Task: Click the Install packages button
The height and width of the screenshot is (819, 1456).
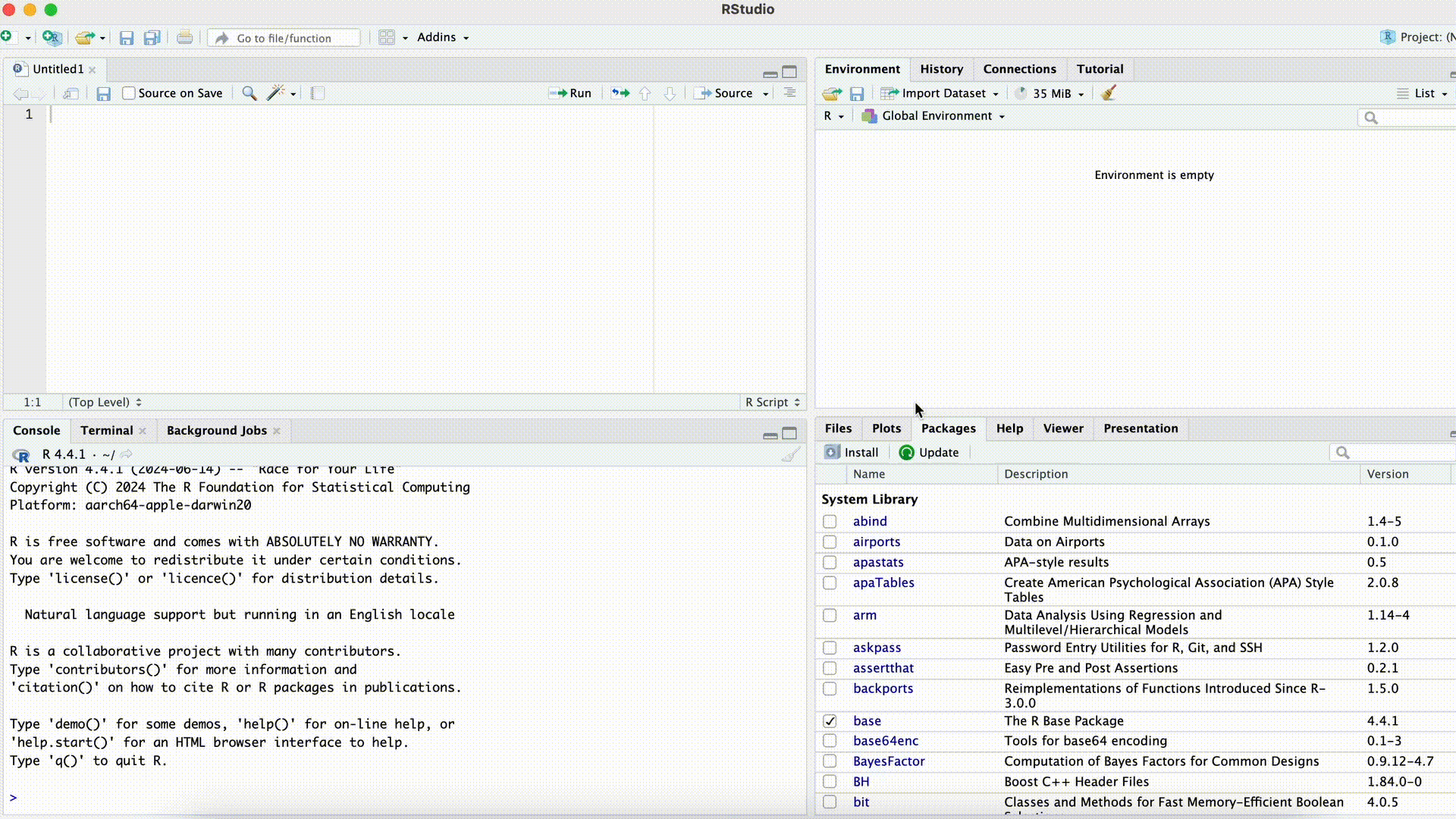Action: pyautogui.click(x=852, y=453)
